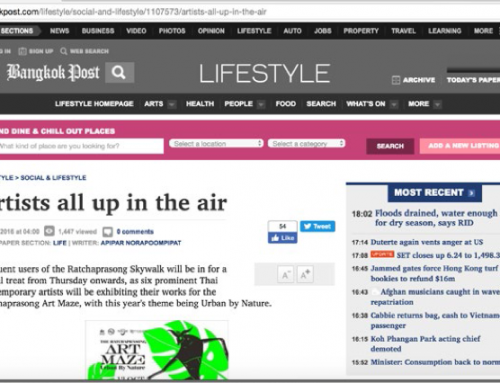Viewport: 500px width, 383px height.
Task: Open the Select a location dropdown
Action: 216,143
